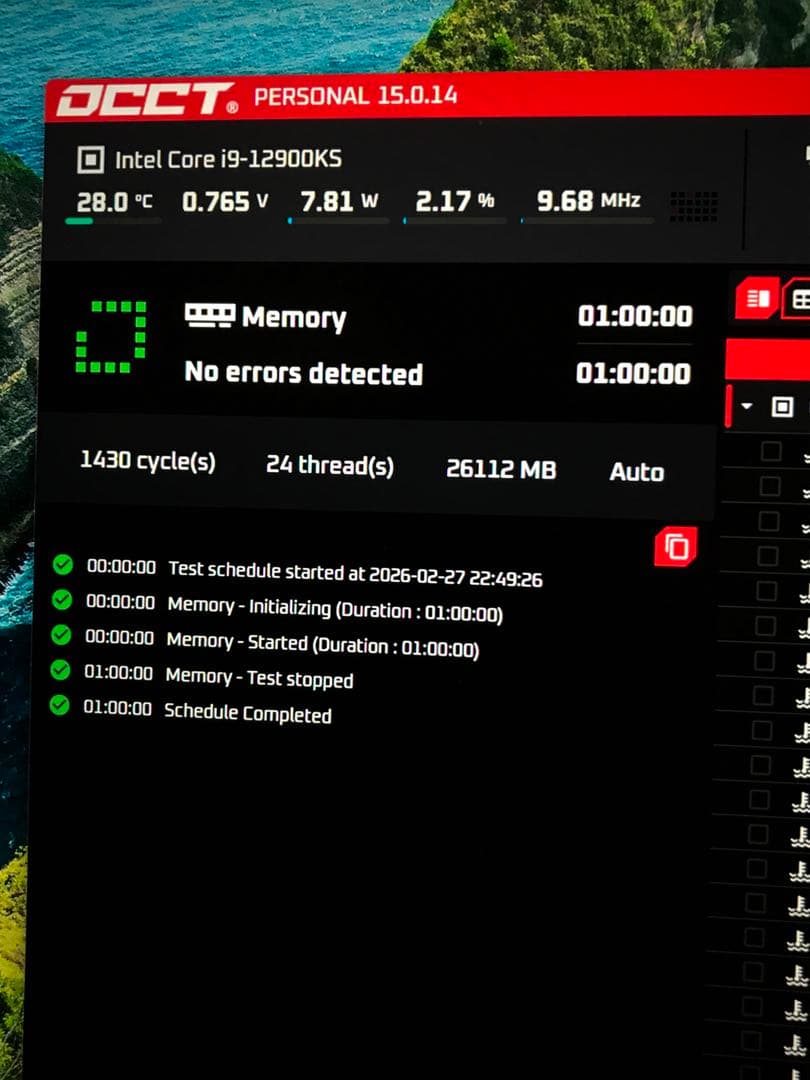Select log line 'Memory - Initializing (Duration : 01:00:00)'
810x1080 pixels.
click(x=335, y=610)
